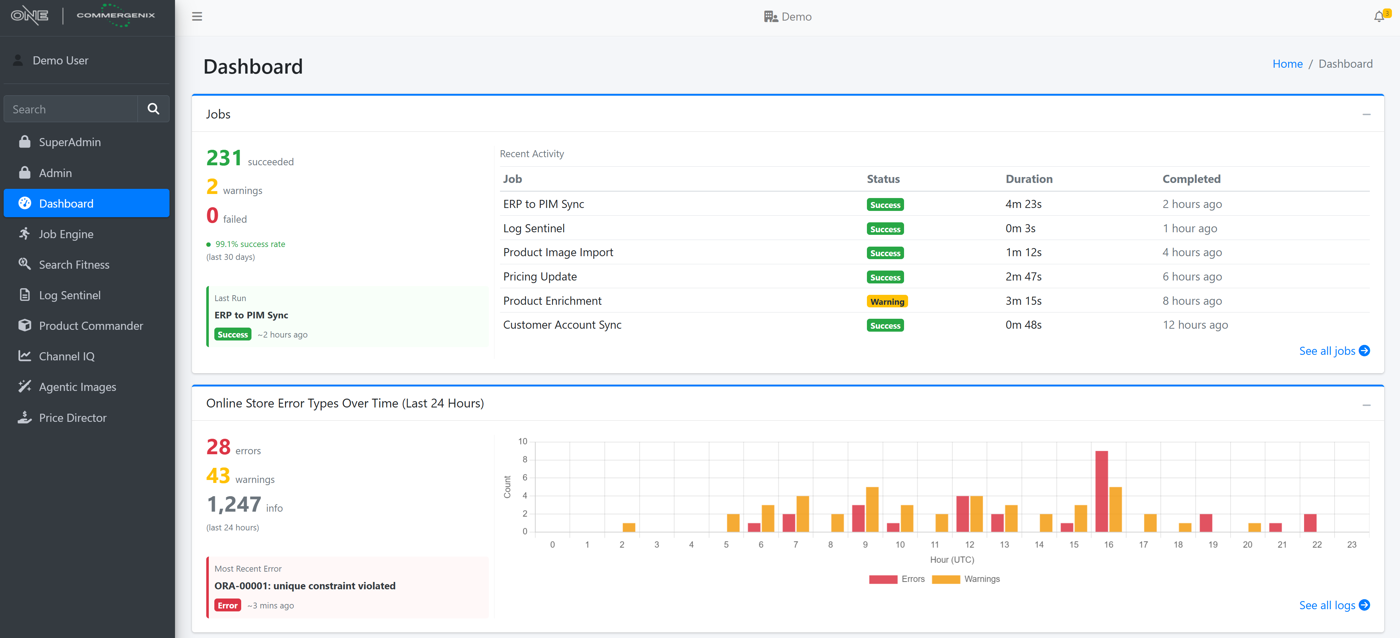Viewport: 1400px width, 638px height.
Task: Open Search Fitness section
Action: point(87,264)
